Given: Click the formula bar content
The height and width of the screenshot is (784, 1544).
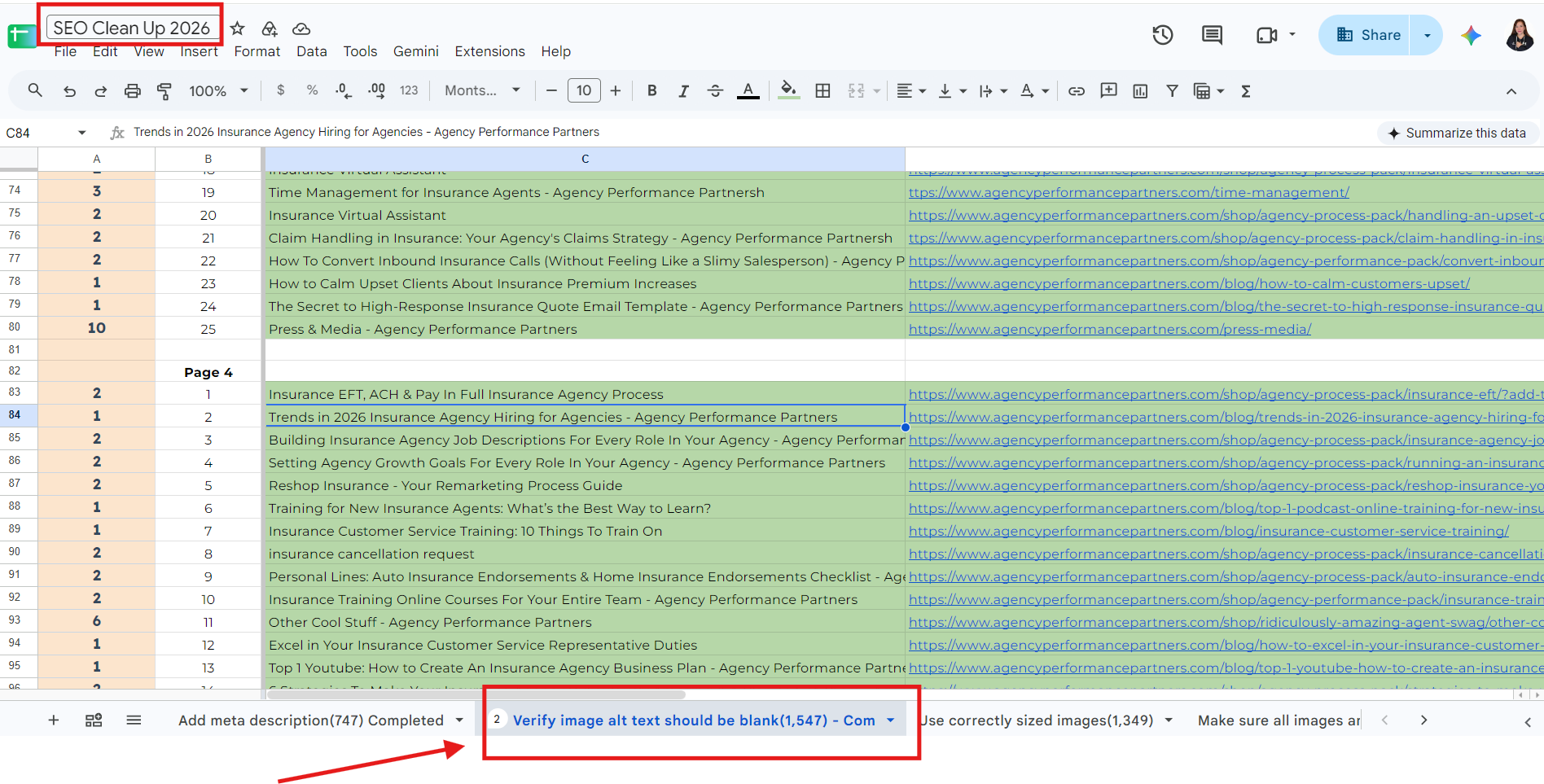Looking at the screenshot, I should coord(366,132).
